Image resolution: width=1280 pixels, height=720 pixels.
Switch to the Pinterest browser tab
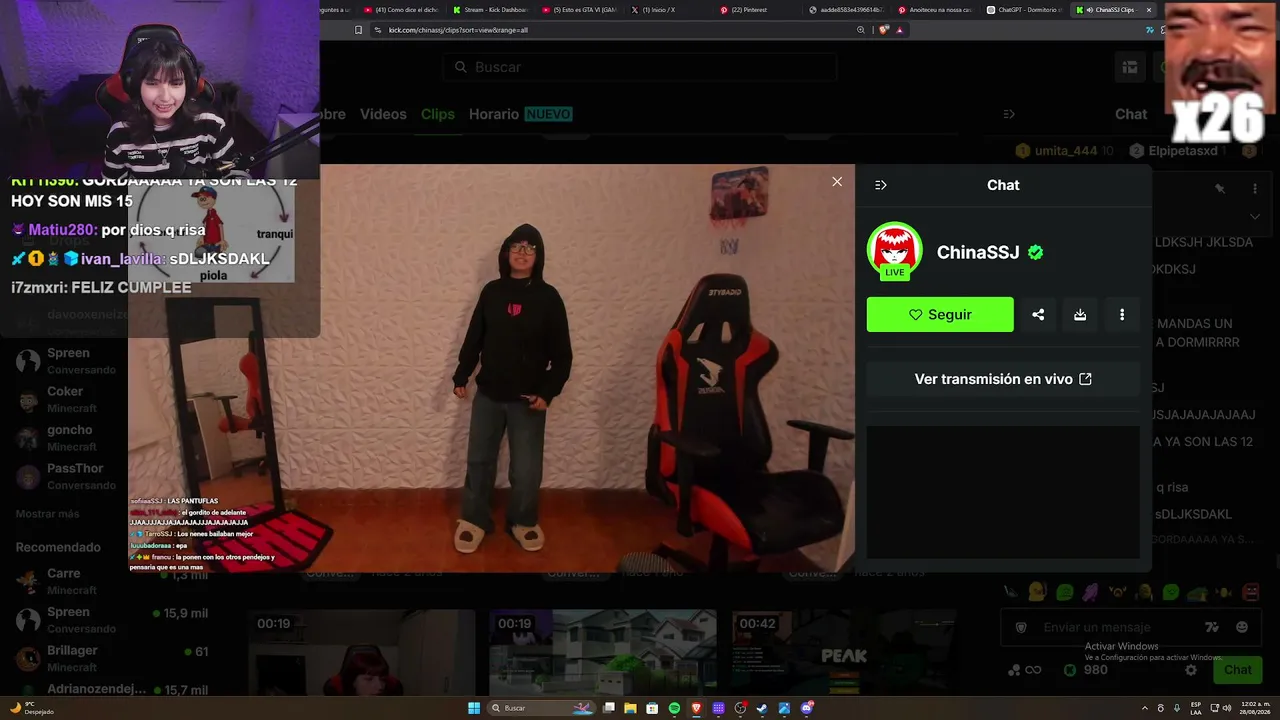click(x=755, y=10)
